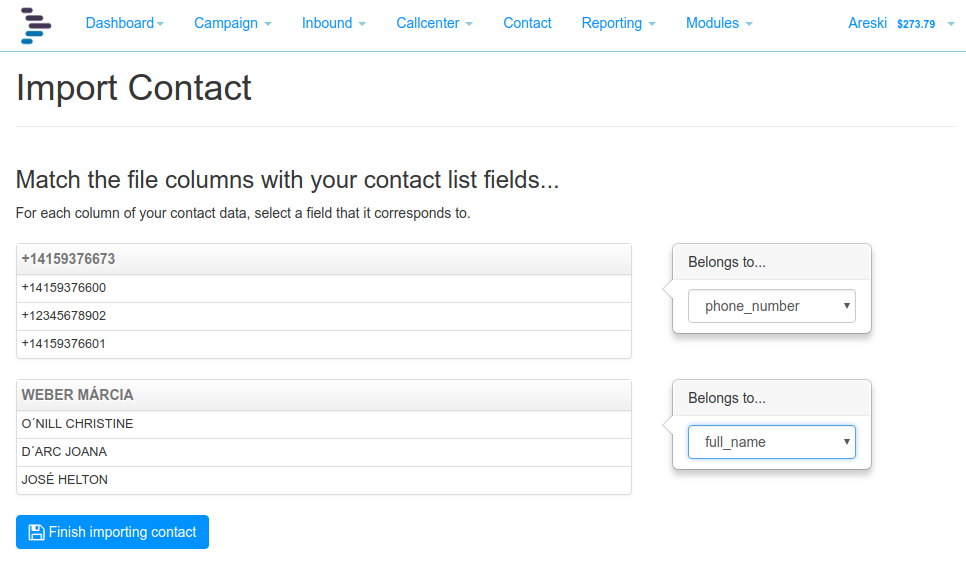Screen dimensions: 966x570
Task: Go to the Contact page
Action: click(527, 23)
